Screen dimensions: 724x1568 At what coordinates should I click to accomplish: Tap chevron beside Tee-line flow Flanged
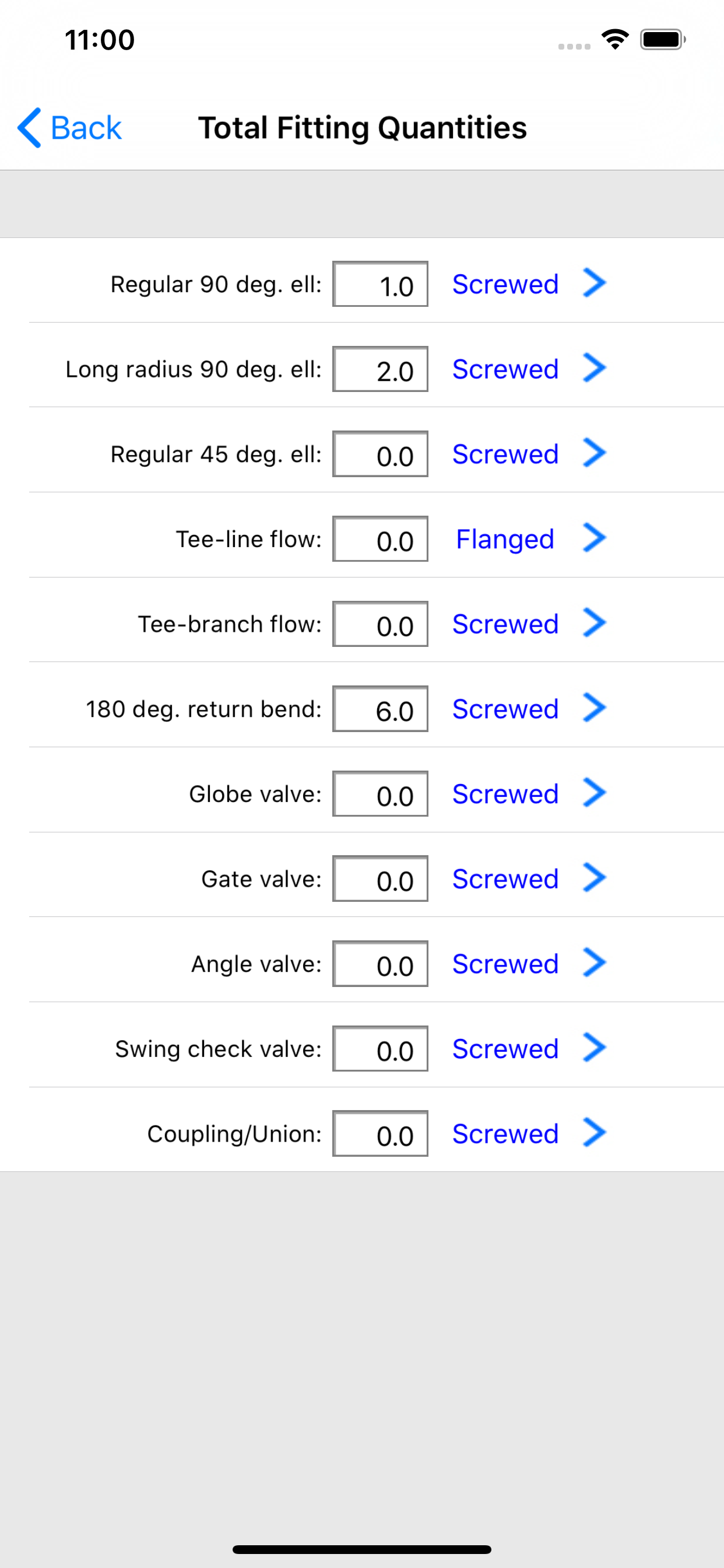point(595,538)
